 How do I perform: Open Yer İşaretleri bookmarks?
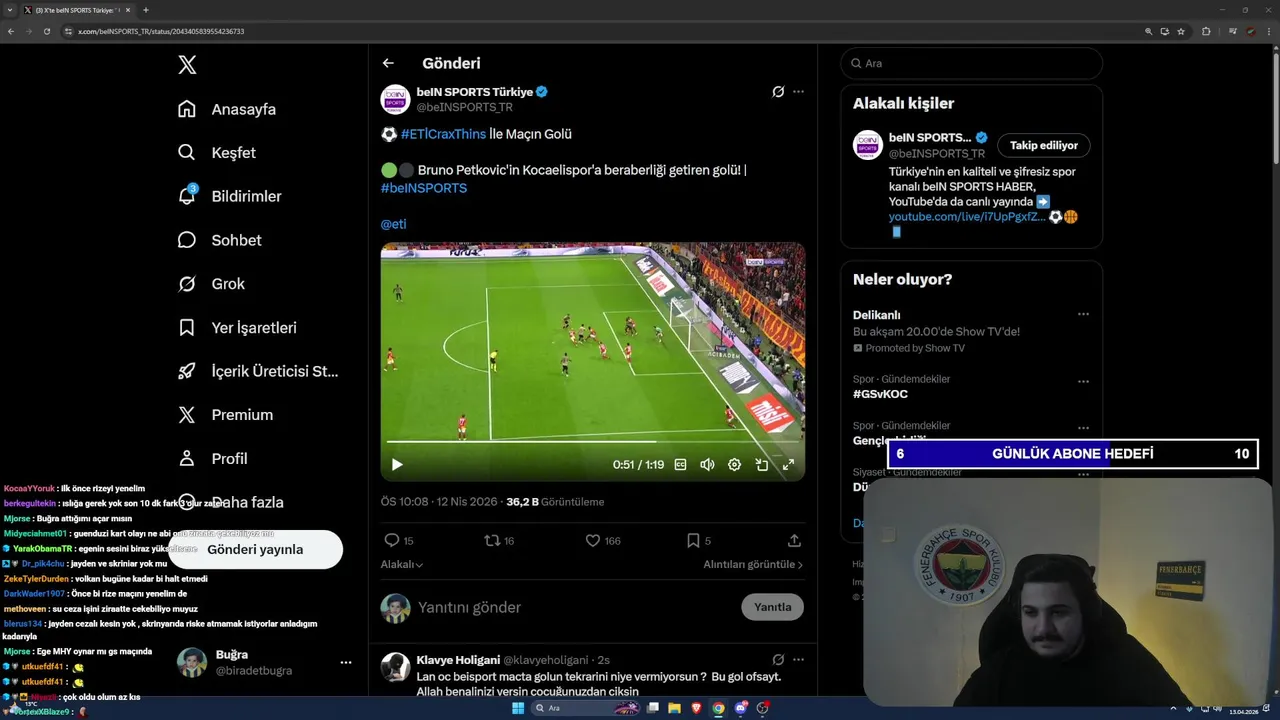[x=237, y=328]
